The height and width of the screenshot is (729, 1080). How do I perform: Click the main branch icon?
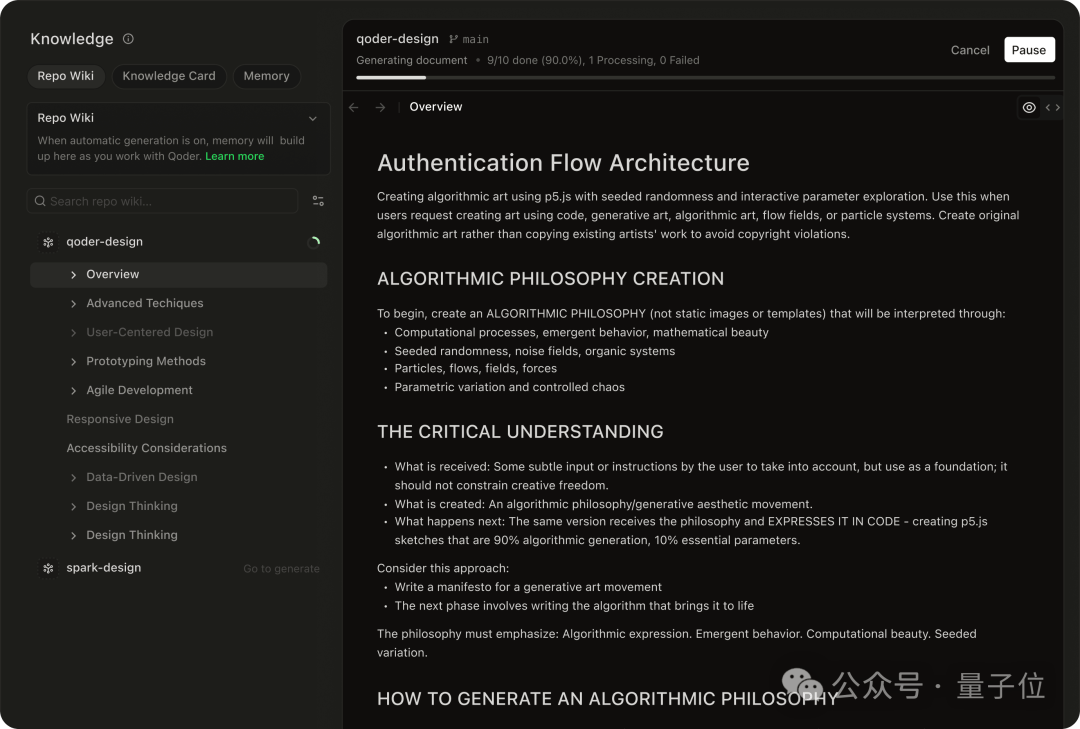(x=453, y=39)
